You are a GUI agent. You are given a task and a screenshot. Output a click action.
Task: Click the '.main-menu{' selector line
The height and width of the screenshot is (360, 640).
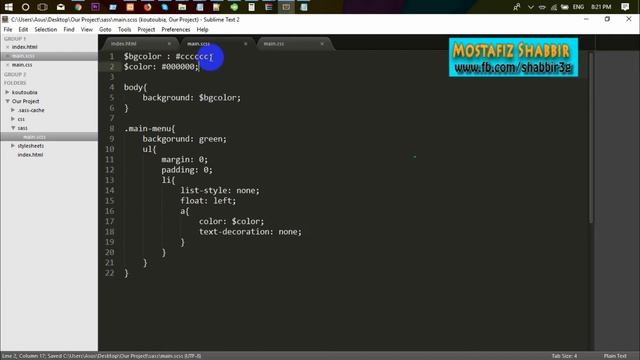click(x=149, y=129)
